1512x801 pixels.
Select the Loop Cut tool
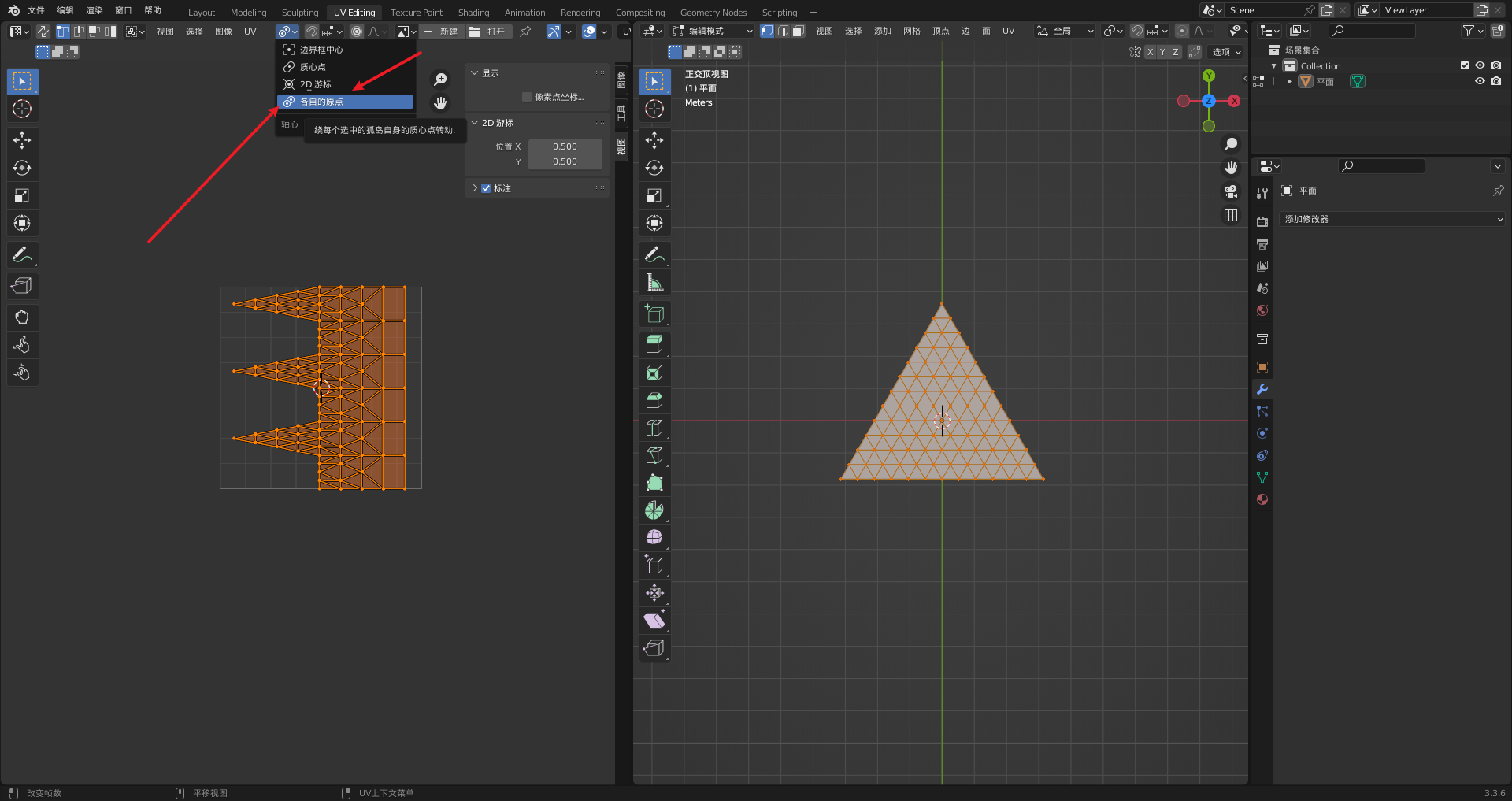(654, 428)
